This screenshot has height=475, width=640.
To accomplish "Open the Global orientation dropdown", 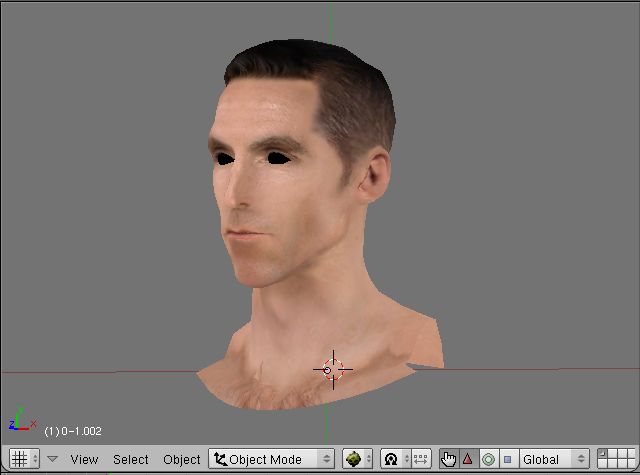I will [553, 459].
